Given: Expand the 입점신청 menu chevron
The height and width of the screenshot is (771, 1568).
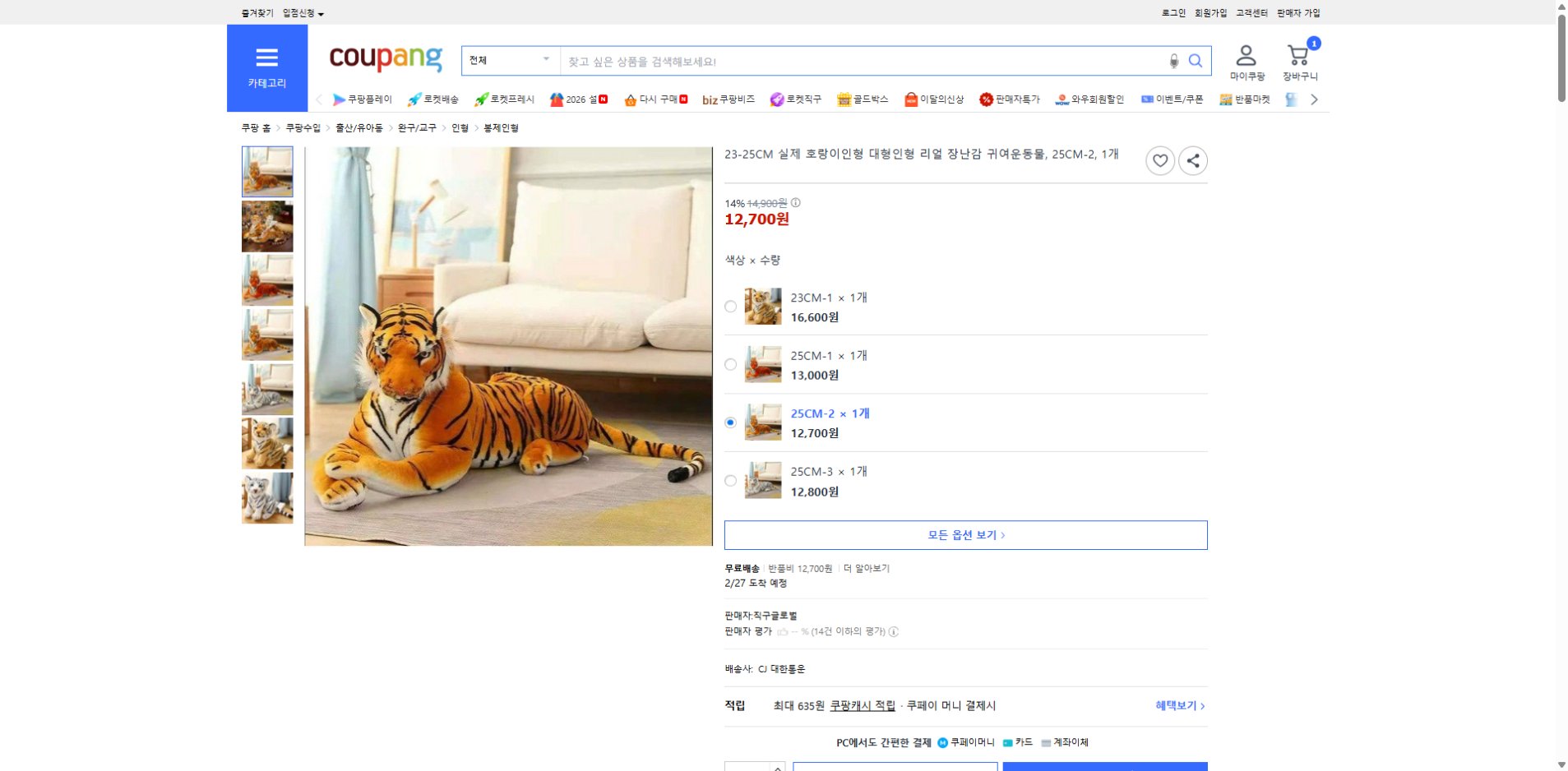Looking at the screenshot, I should coord(321,13).
